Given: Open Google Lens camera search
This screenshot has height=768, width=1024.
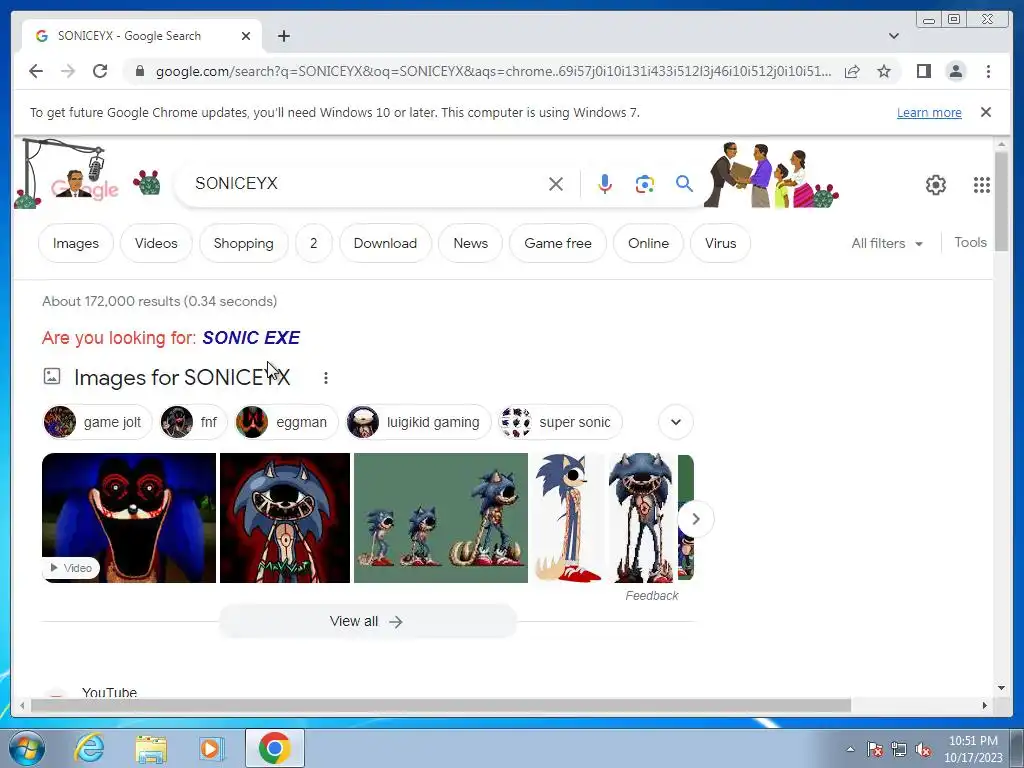Looking at the screenshot, I should tap(645, 184).
